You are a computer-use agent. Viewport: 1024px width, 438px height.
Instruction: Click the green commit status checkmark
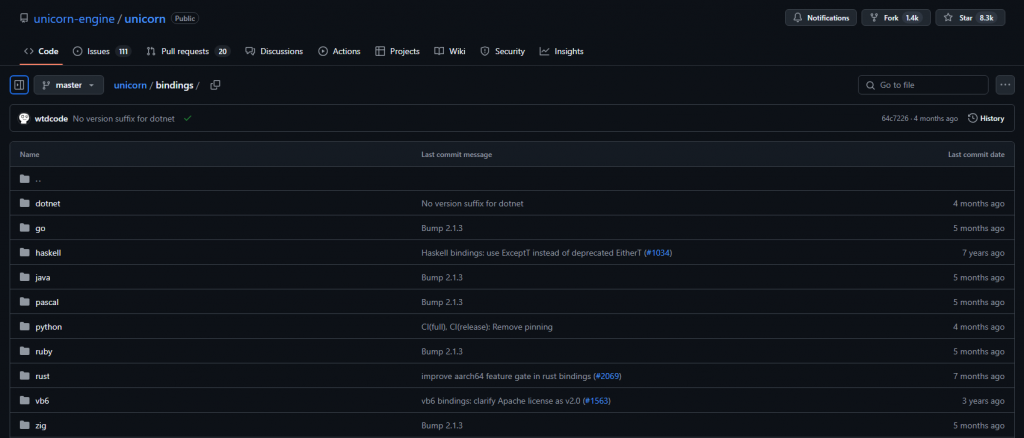(187, 118)
